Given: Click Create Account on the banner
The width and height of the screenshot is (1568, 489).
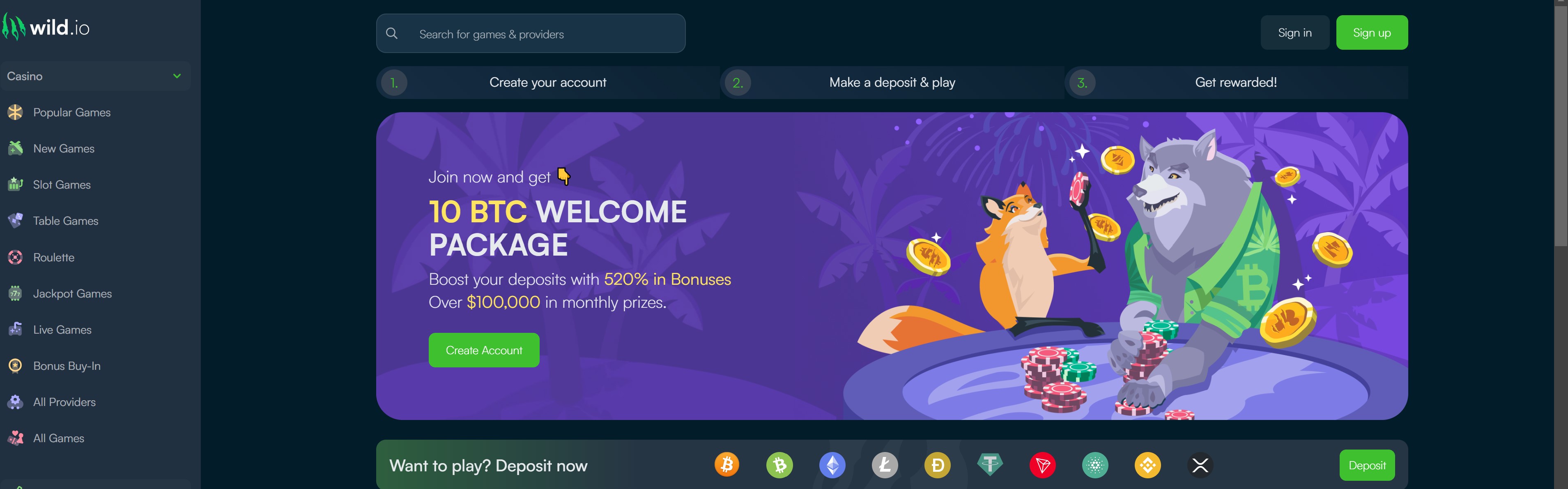Looking at the screenshot, I should click(x=484, y=350).
